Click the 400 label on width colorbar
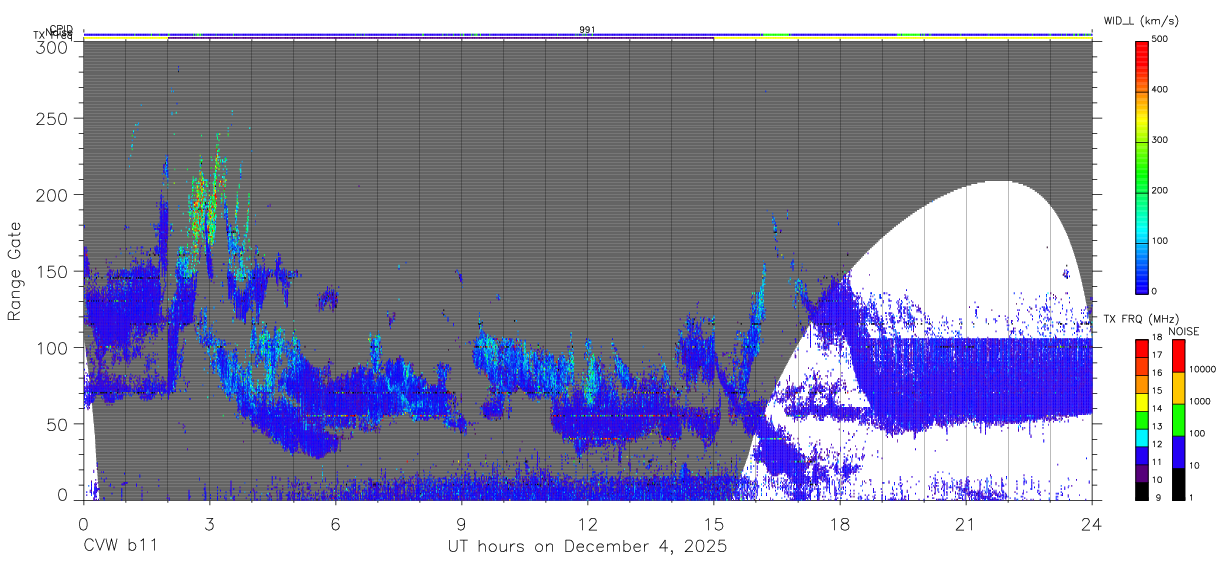Image resolution: width=1228 pixels, height=567 pixels. pyautogui.click(x=1160, y=90)
